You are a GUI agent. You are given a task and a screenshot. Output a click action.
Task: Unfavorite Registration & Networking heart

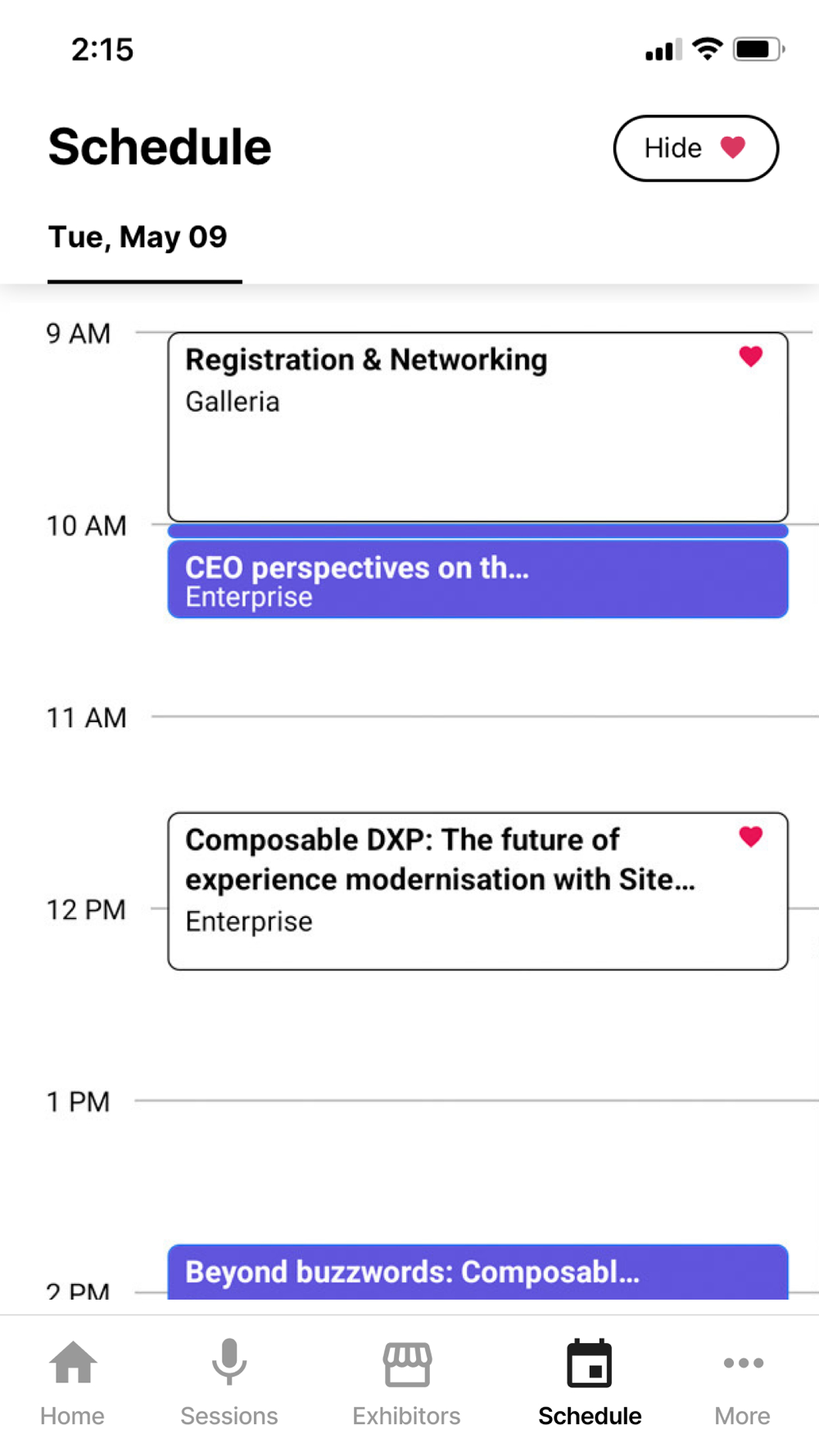(751, 356)
